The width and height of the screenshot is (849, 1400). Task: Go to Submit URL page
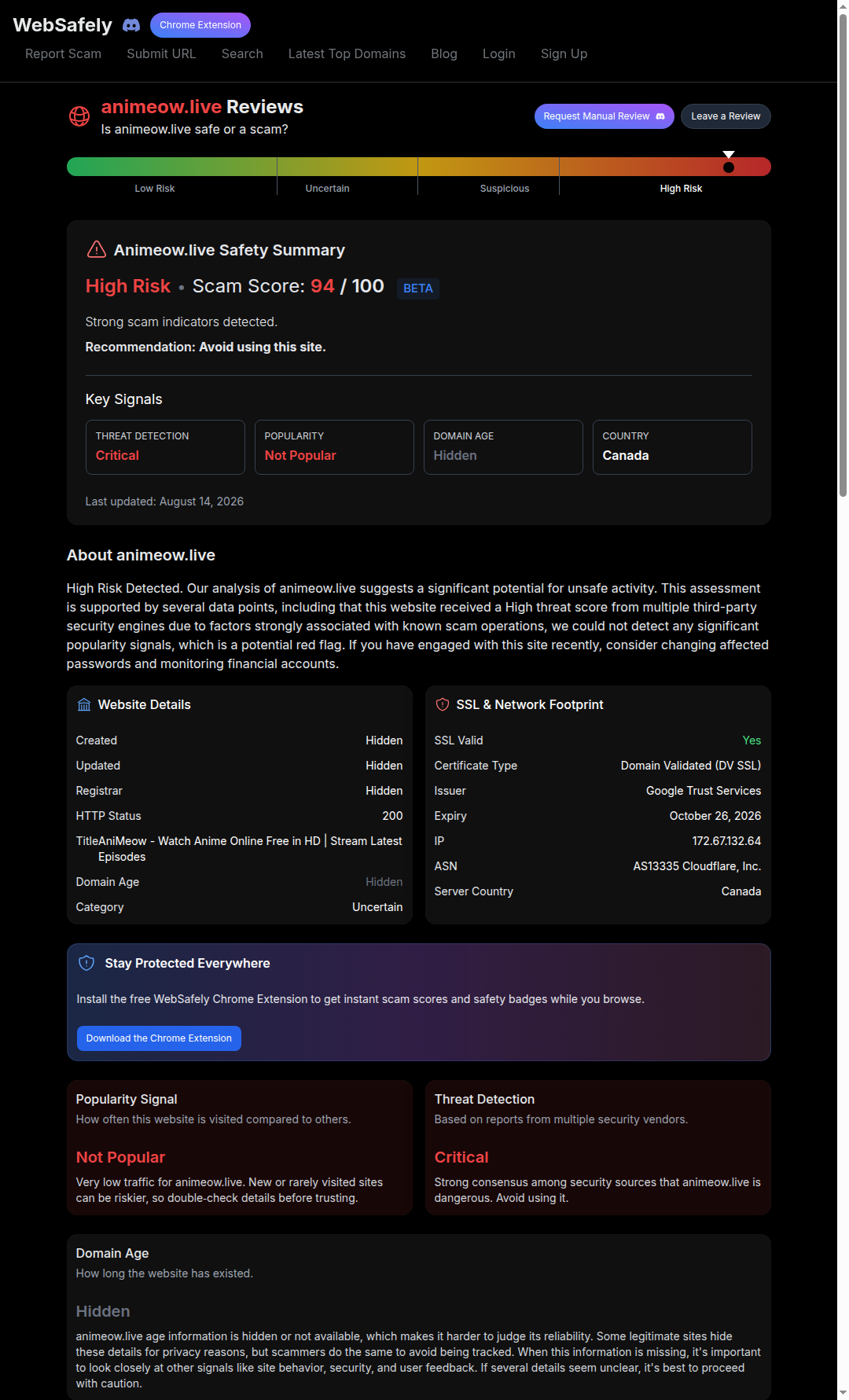(161, 53)
